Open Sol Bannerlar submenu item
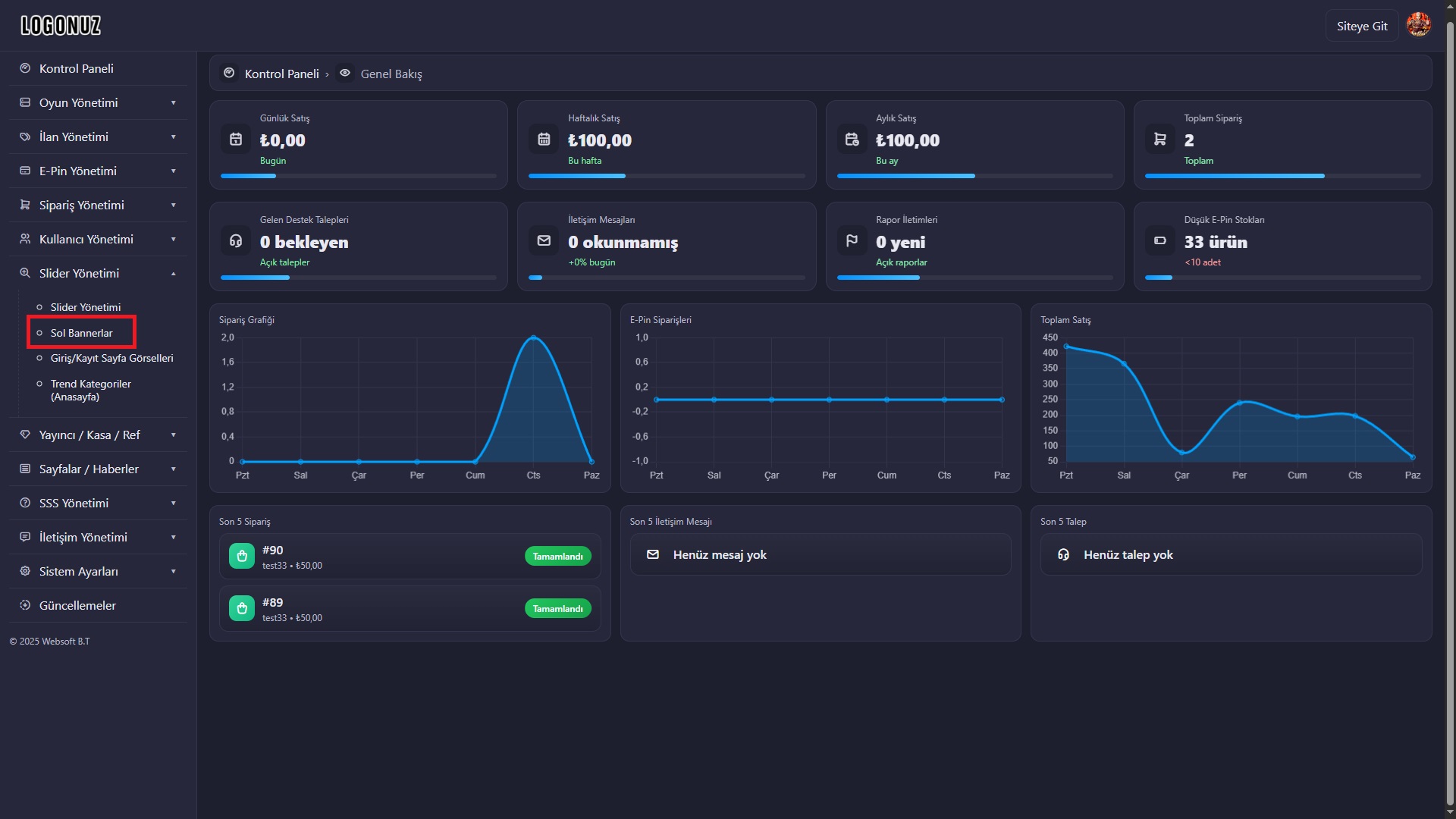The image size is (1456, 819). point(81,333)
